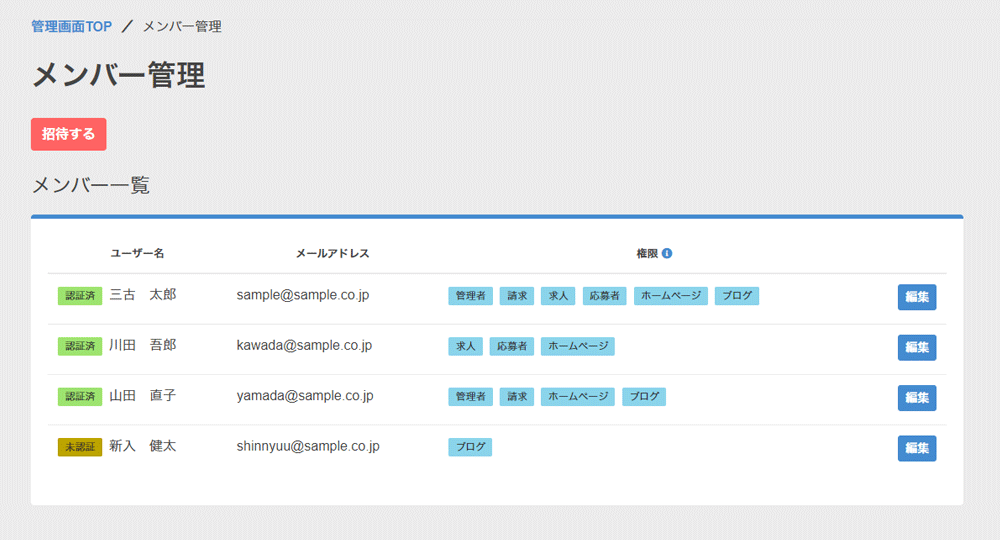The width and height of the screenshot is (1000, 540).
Task: Click the 未認証 badge for 新入 健太
Action: 80,447
